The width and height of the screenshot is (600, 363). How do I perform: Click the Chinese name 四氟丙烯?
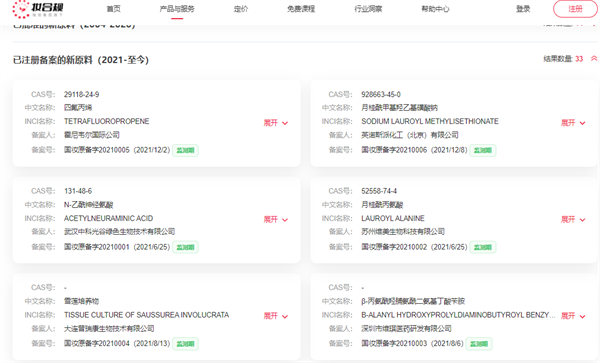78,107
